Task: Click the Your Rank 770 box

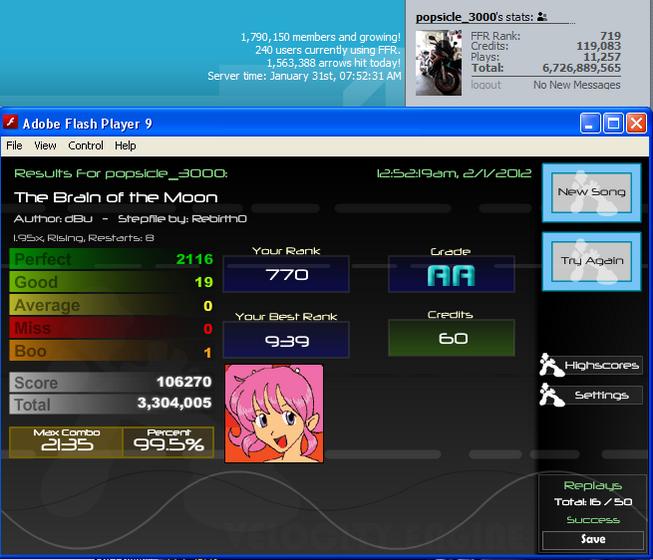Action: (287, 274)
